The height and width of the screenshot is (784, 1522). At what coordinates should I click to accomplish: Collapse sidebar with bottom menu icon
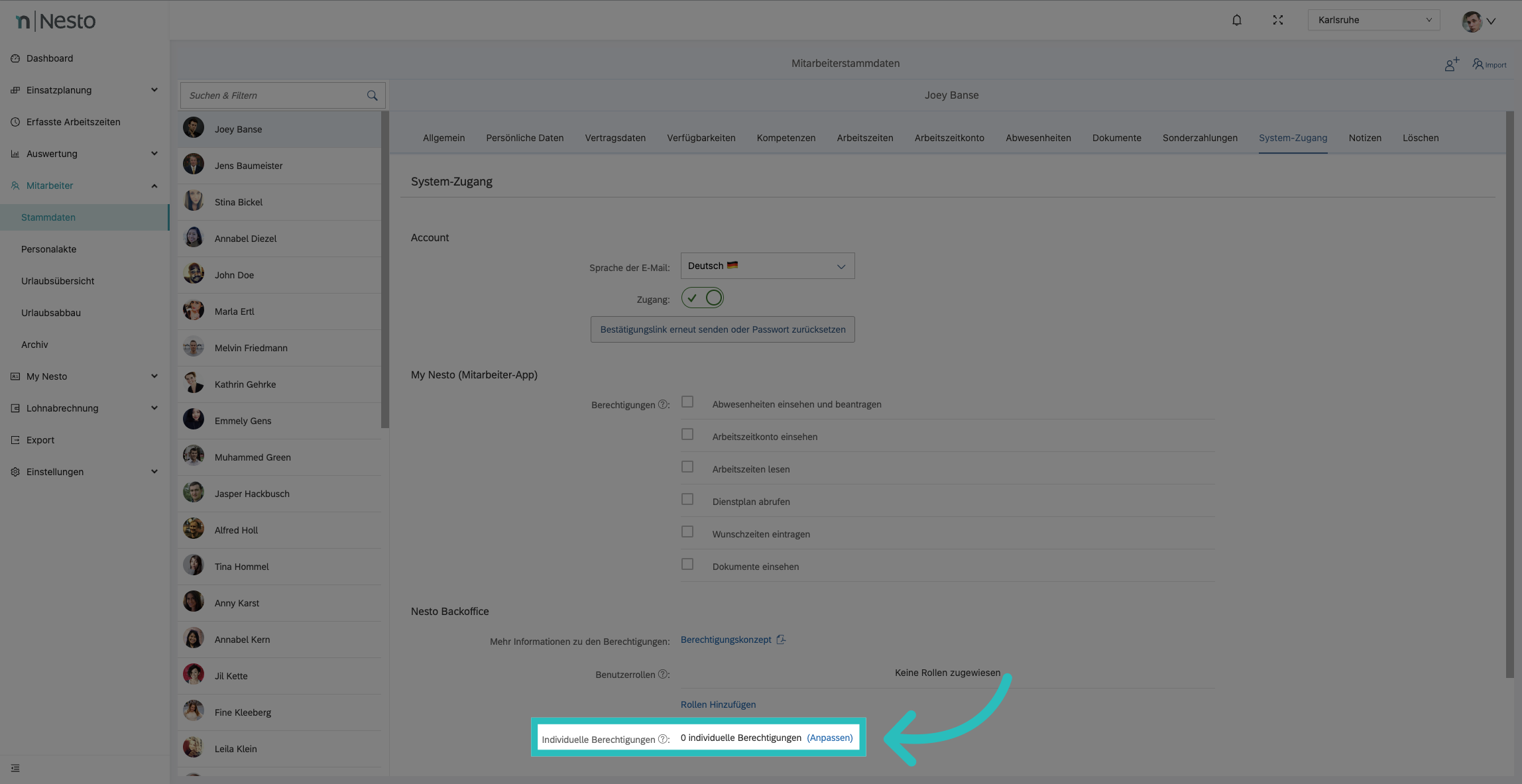pyautogui.click(x=15, y=768)
